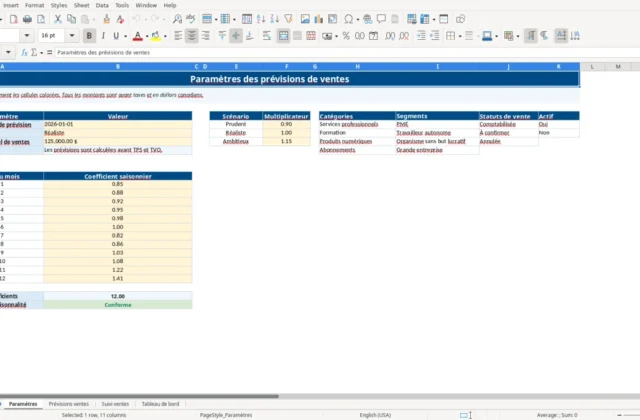The height and width of the screenshot is (420, 640).
Task: Click the formula input line
Action: (x=347, y=52)
